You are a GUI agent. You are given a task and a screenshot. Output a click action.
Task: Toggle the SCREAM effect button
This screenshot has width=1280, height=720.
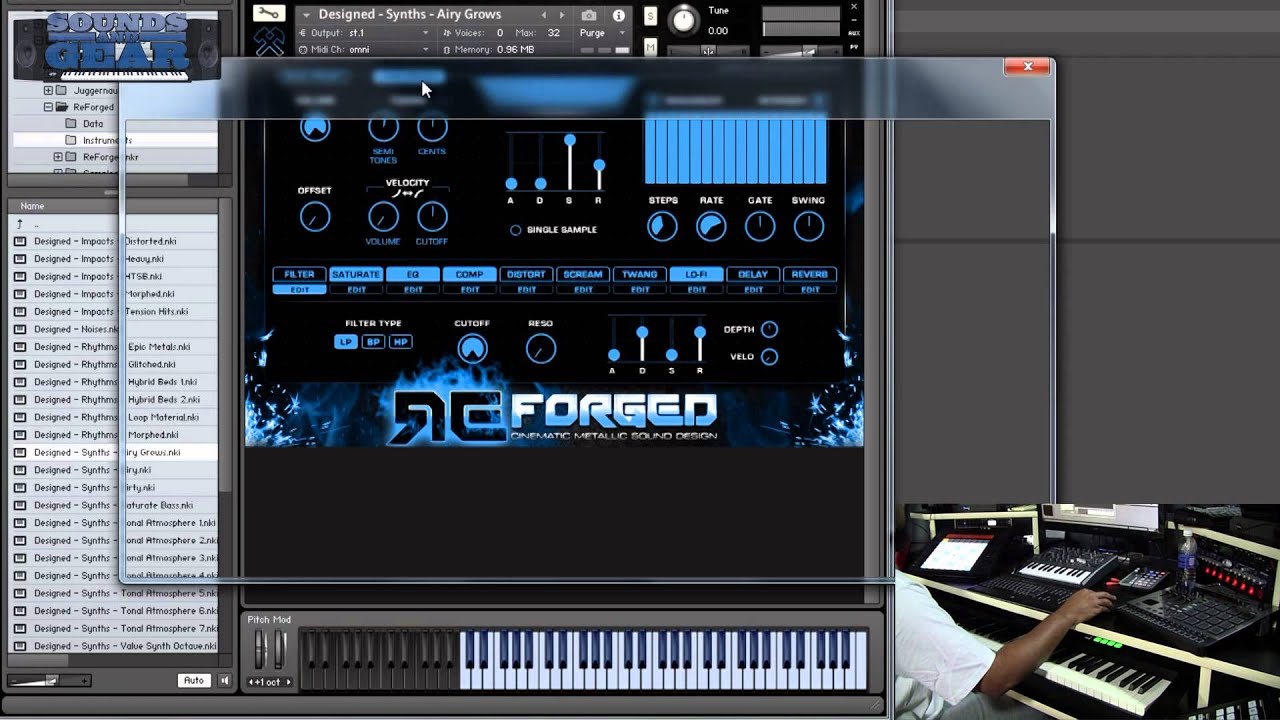pos(583,274)
